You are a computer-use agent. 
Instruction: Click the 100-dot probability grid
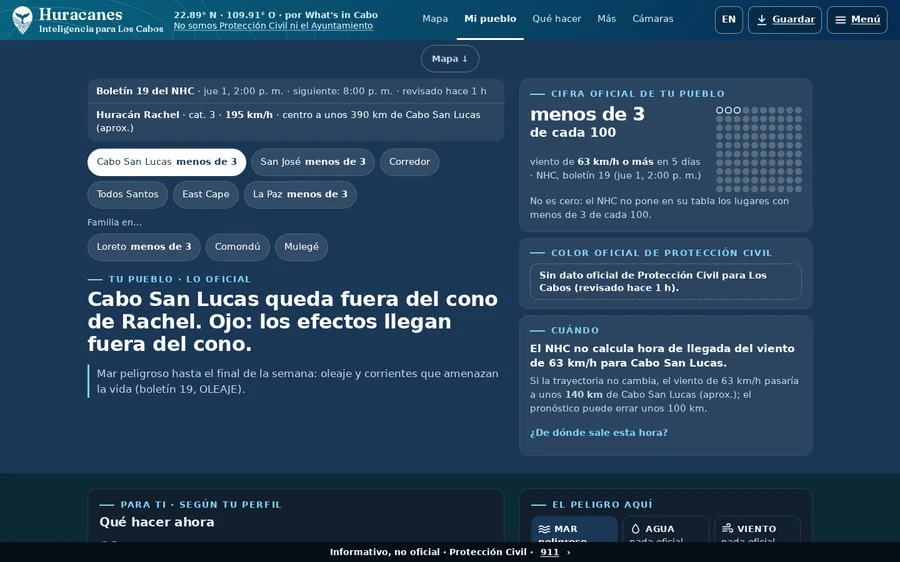click(759, 149)
